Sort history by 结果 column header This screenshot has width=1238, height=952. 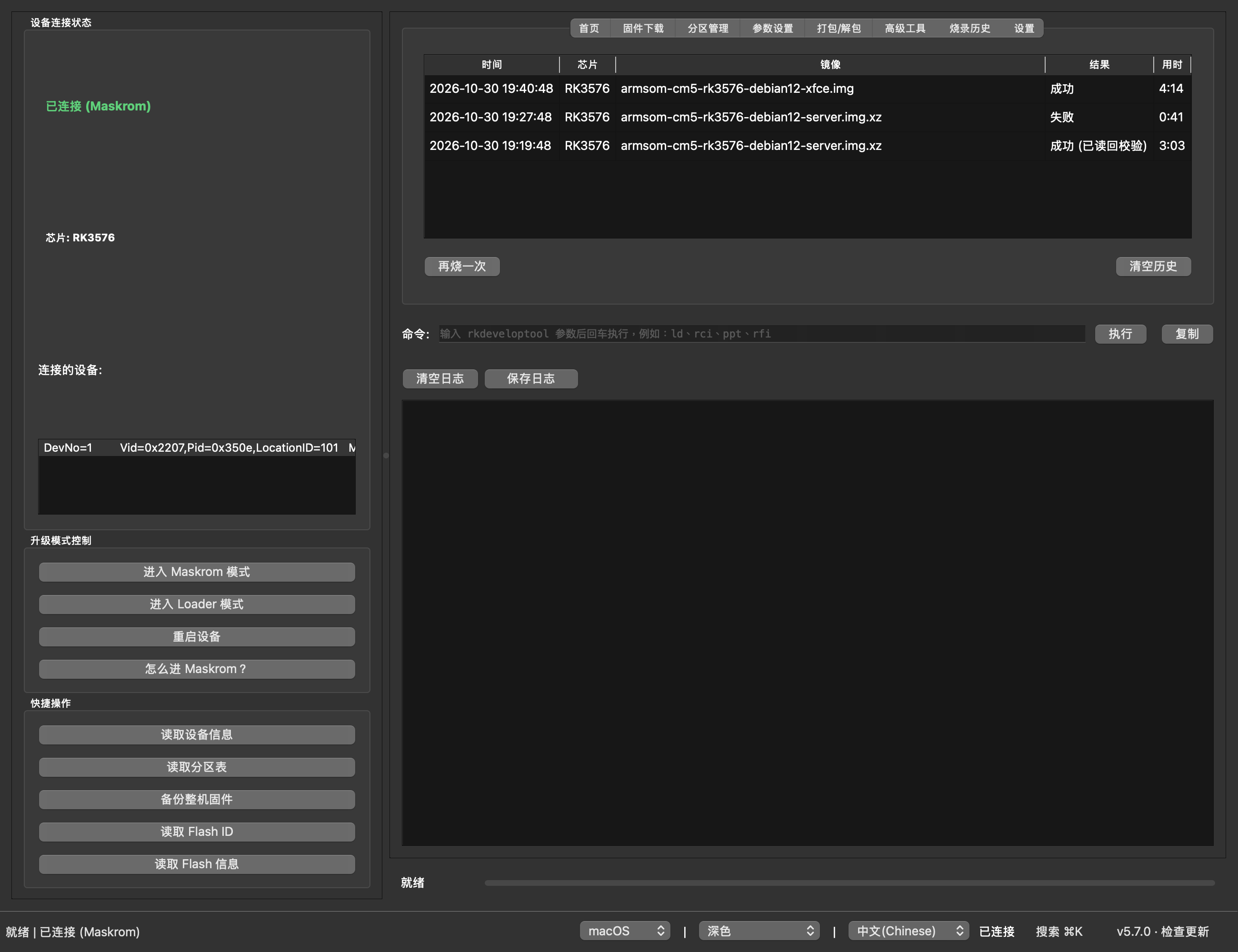pyautogui.click(x=1099, y=65)
